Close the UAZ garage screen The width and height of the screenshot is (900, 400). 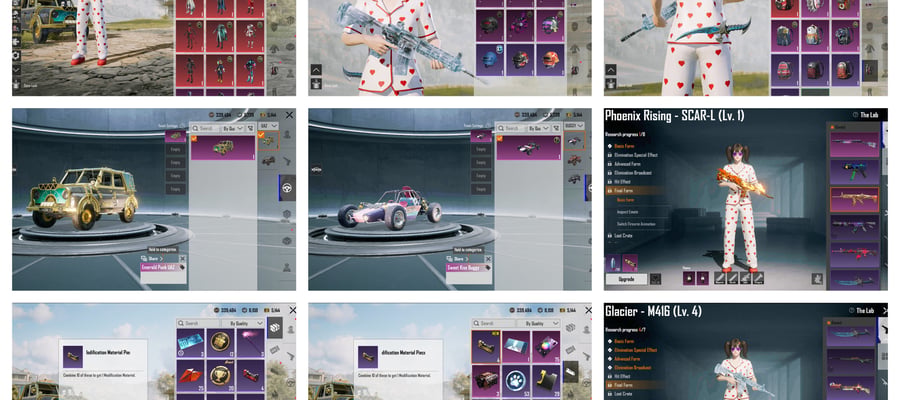[289, 115]
